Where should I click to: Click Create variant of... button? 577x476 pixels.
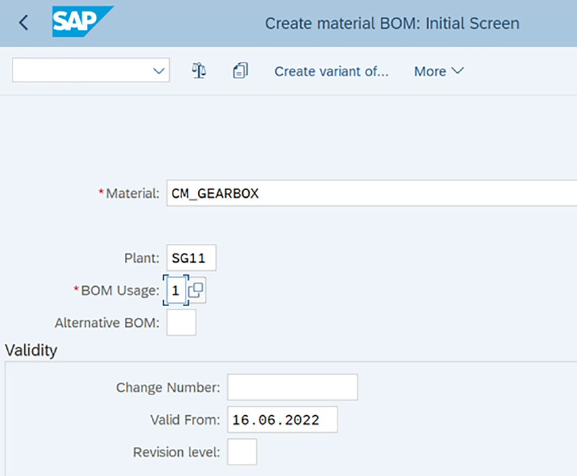pos(331,71)
